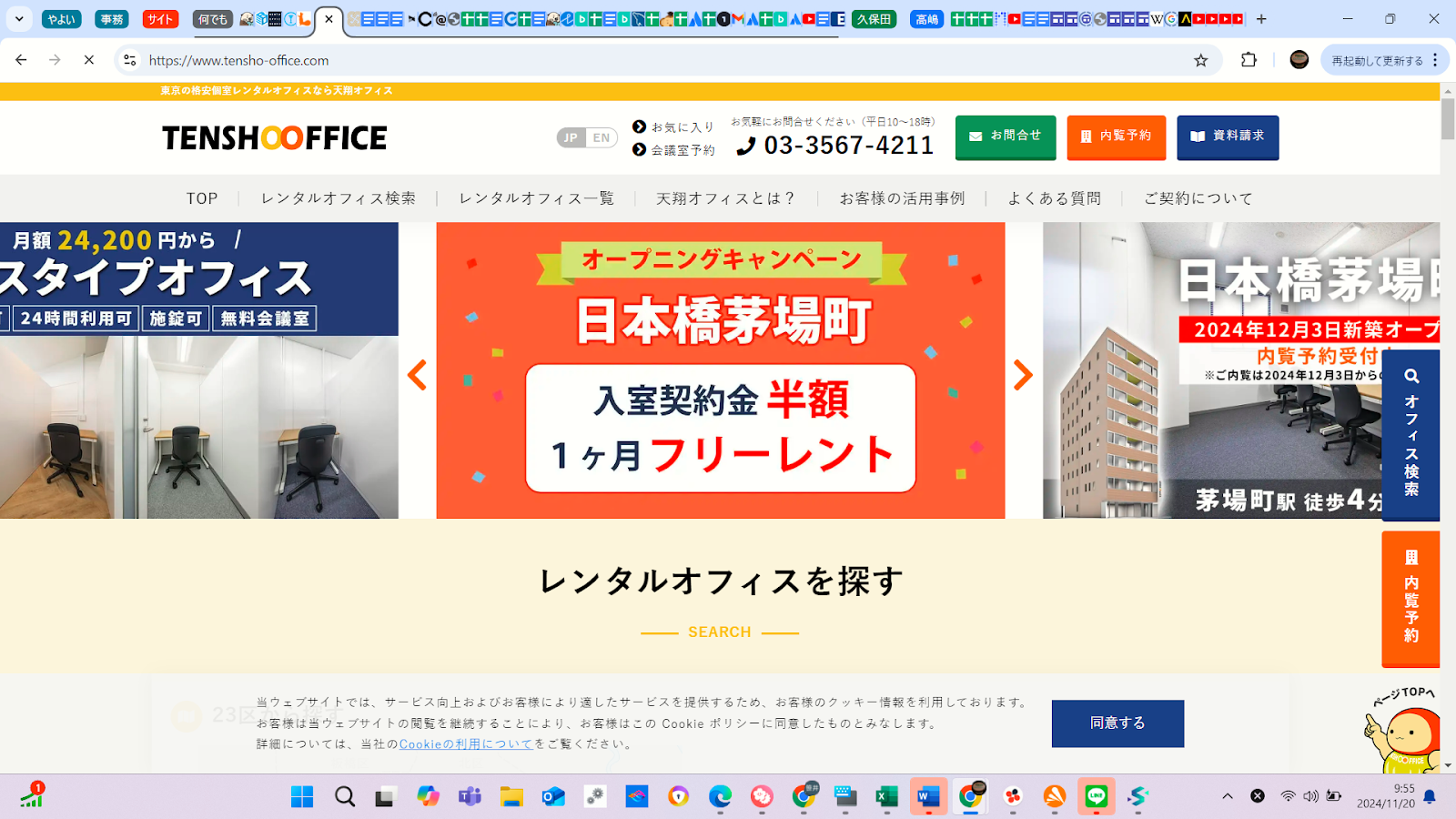Open LINE from the taskbar

(1097, 797)
